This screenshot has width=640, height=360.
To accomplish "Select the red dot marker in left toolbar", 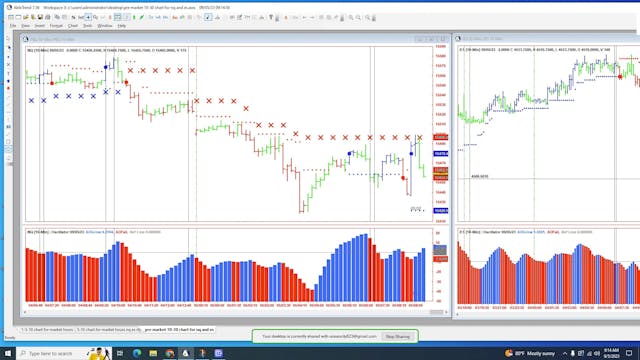I will coord(8,88).
